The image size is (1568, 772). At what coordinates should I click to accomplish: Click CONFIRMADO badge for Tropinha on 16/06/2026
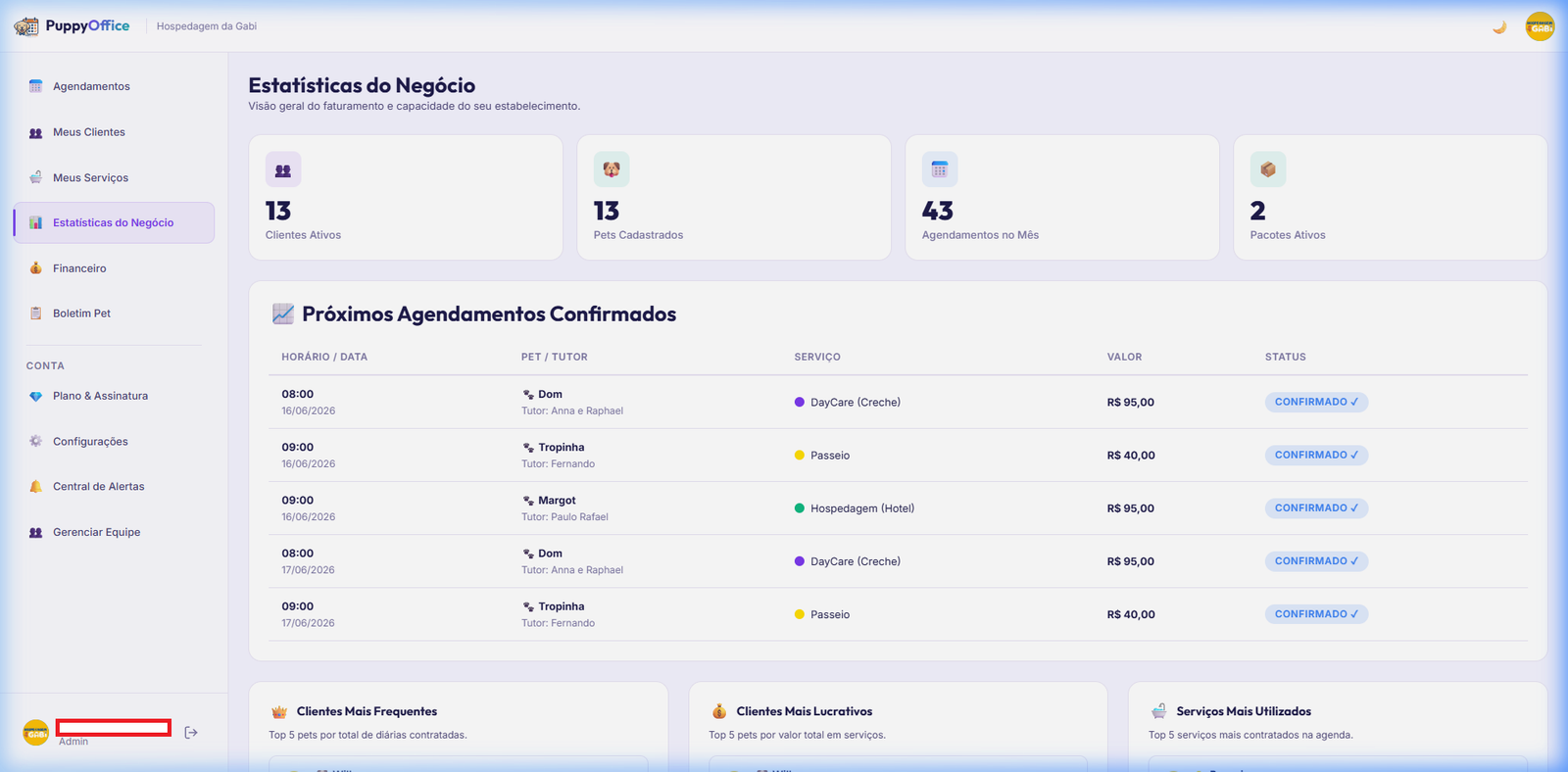click(1316, 455)
